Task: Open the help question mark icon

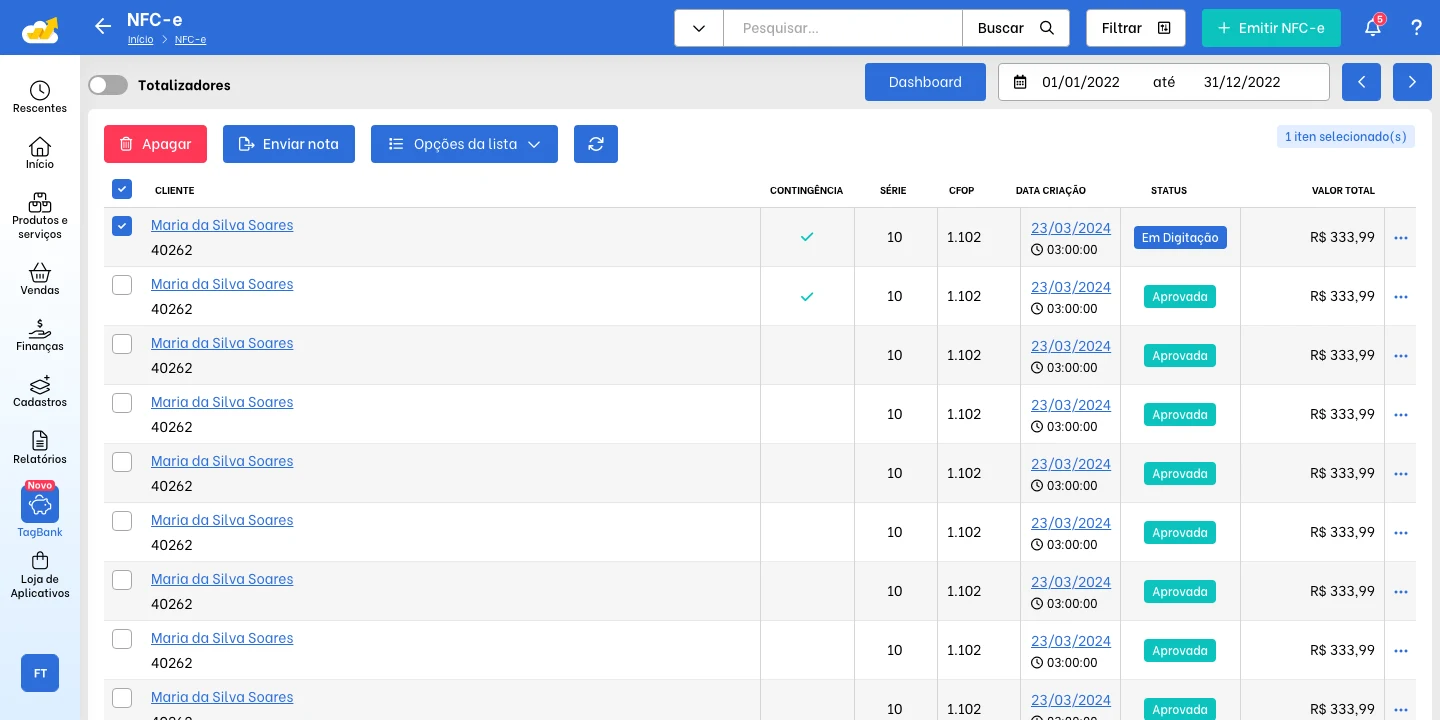Action: click(x=1417, y=27)
